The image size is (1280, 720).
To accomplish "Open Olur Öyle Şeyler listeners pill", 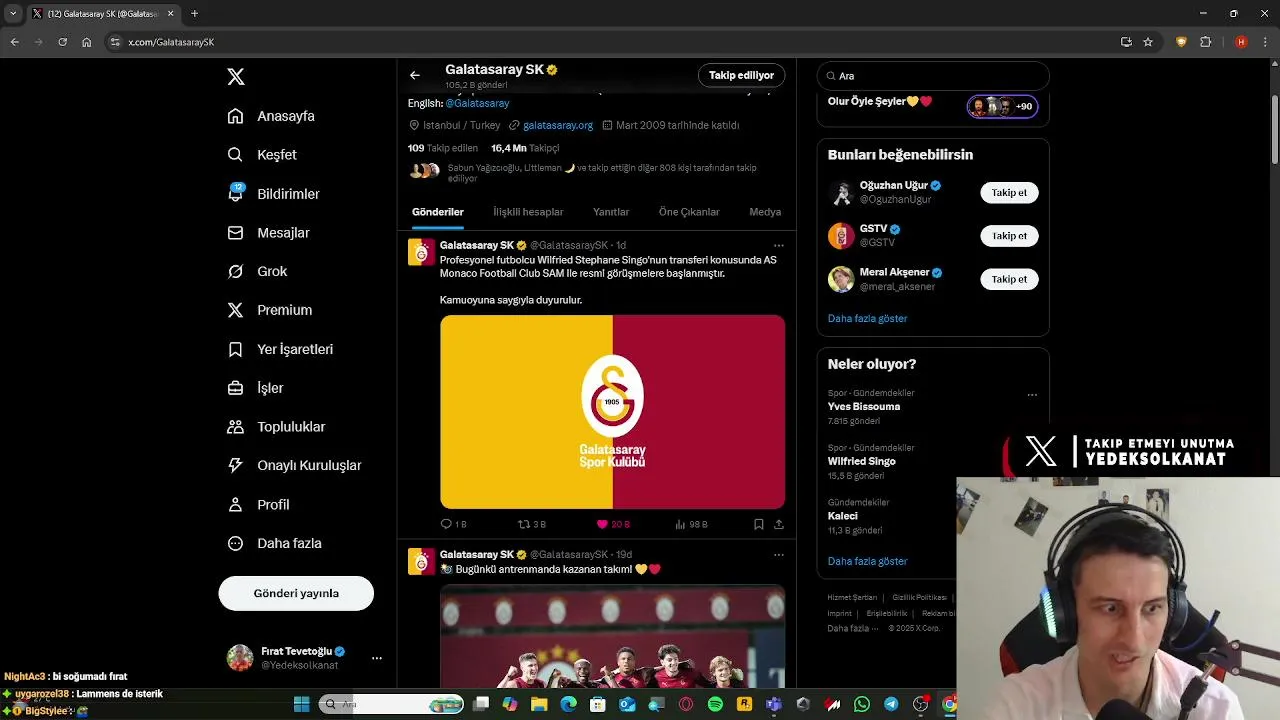I will 1002,106.
